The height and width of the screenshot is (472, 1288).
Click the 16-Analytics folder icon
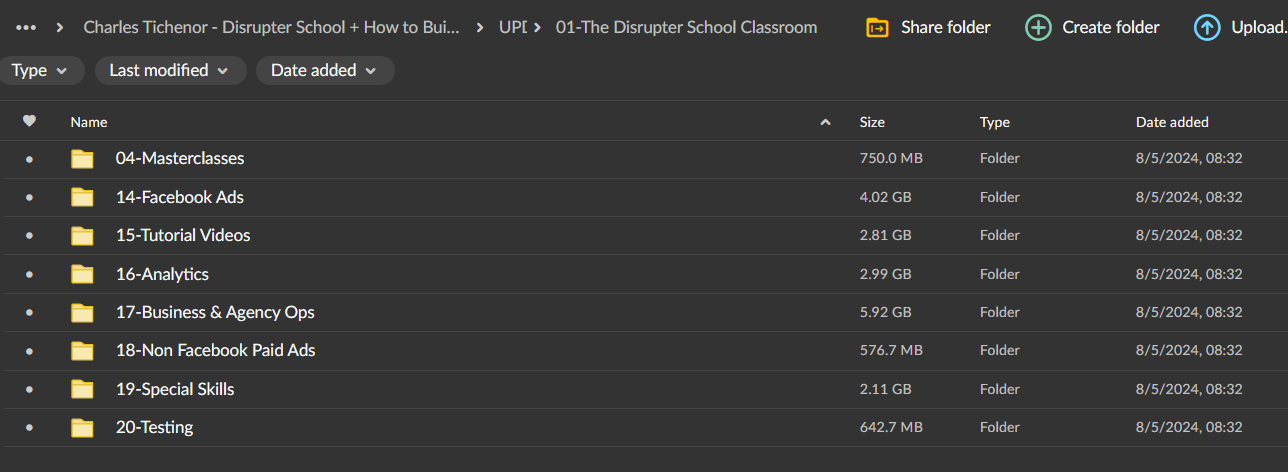click(82, 274)
